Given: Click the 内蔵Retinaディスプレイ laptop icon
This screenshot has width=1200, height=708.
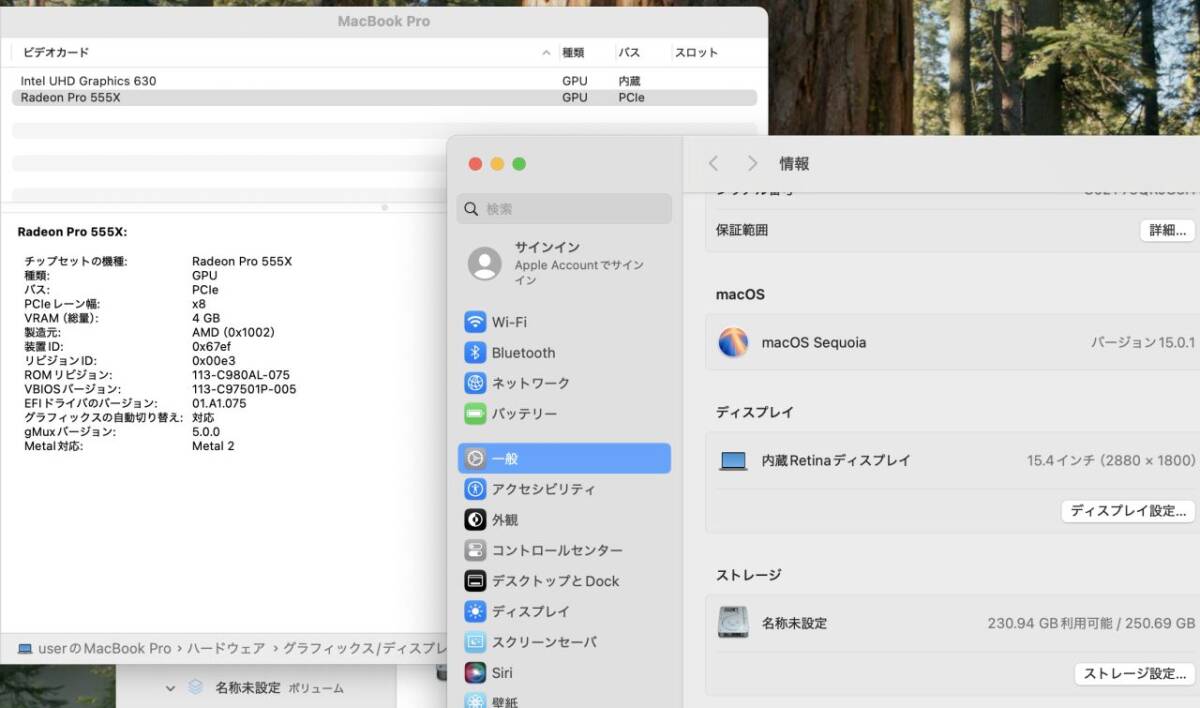Looking at the screenshot, I should tap(733, 461).
